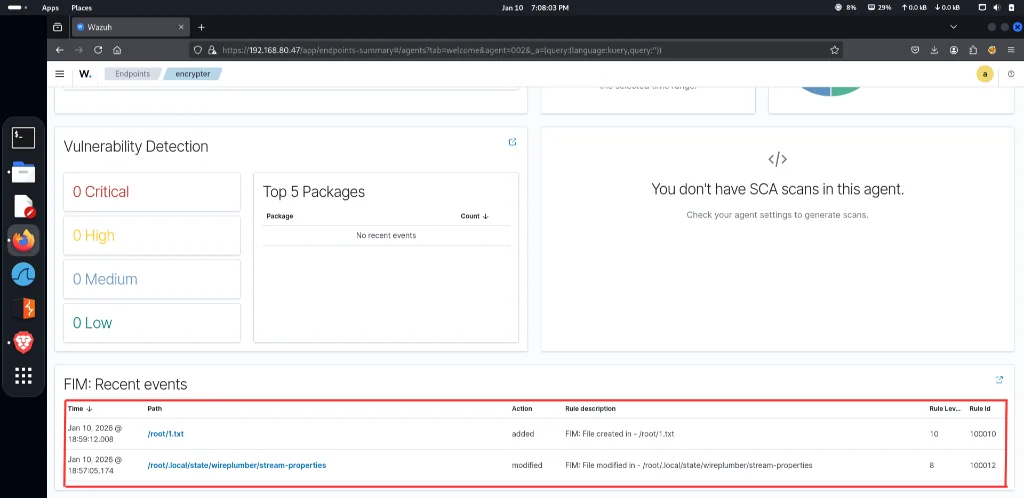Click 'FIM: File created in - /root/1.txt' description
This screenshot has width=1024, height=498.
620,433
